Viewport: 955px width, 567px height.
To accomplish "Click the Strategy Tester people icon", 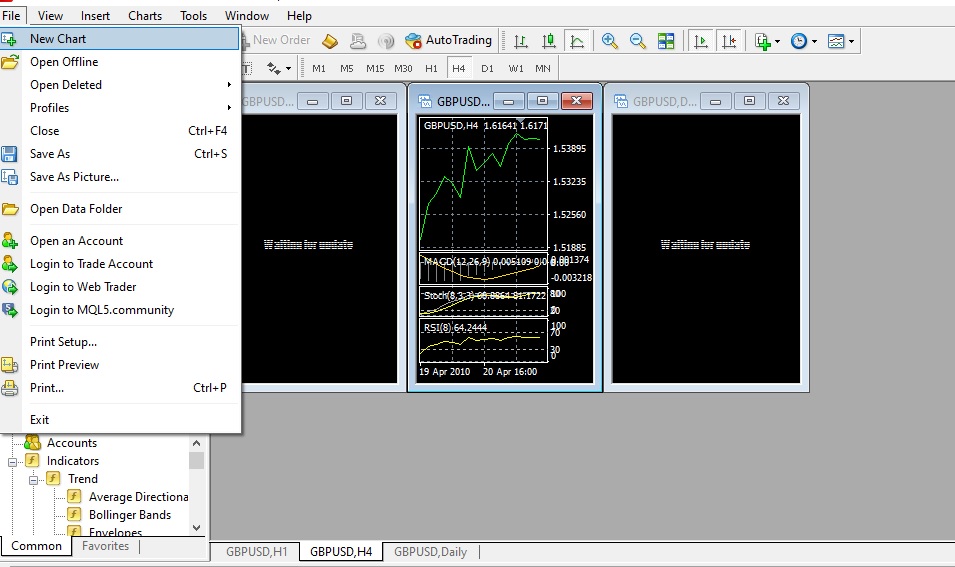I will point(358,41).
